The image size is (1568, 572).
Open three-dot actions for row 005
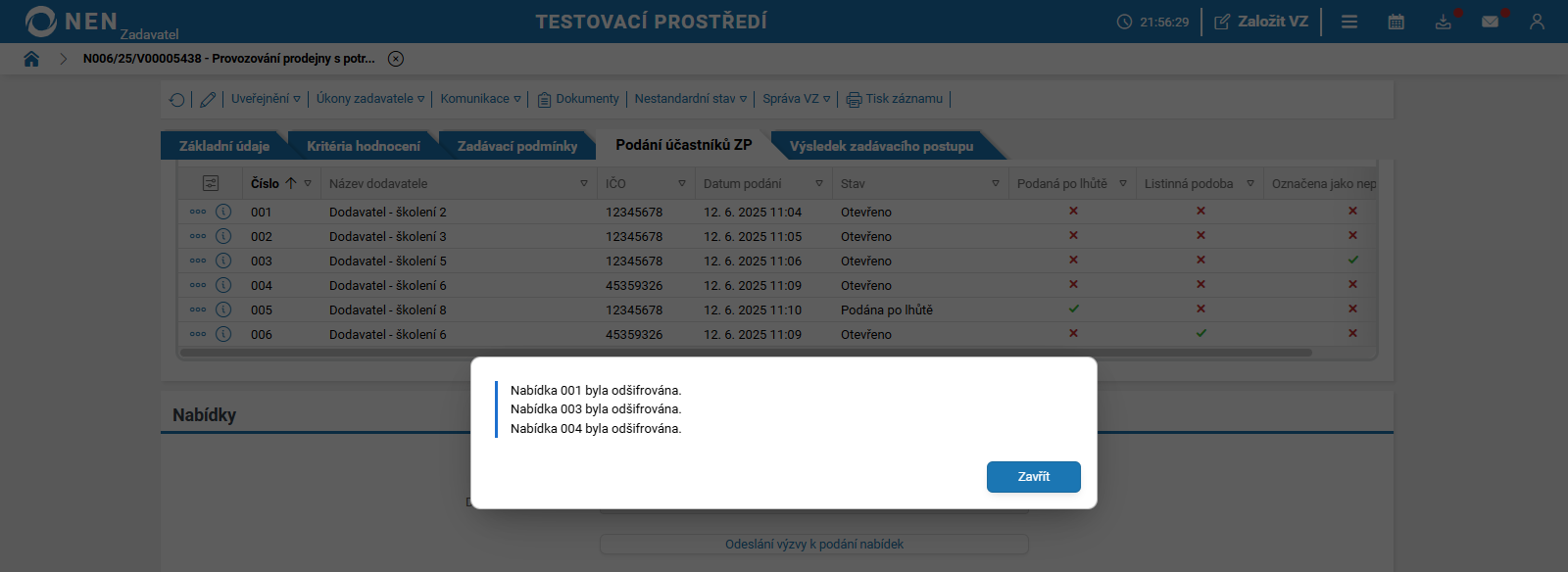(x=198, y=310)
